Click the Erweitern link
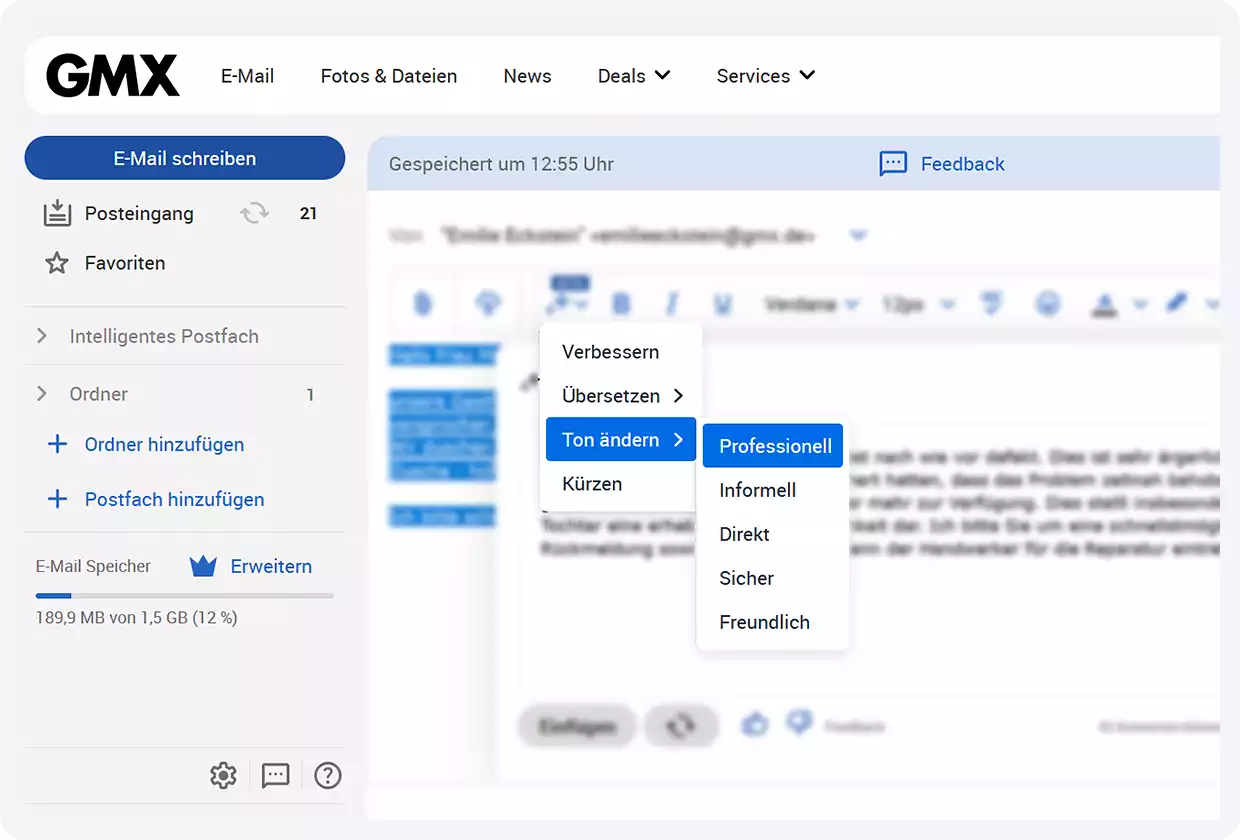Screen dimensions: 1240x840 click(x=271, y=566)
